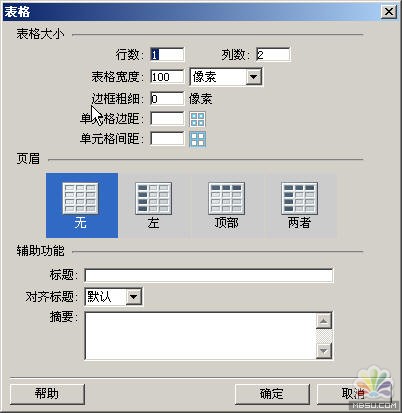The image size is (402, 413).
Task: Confirm with the 确定 button
Action: 272,394
